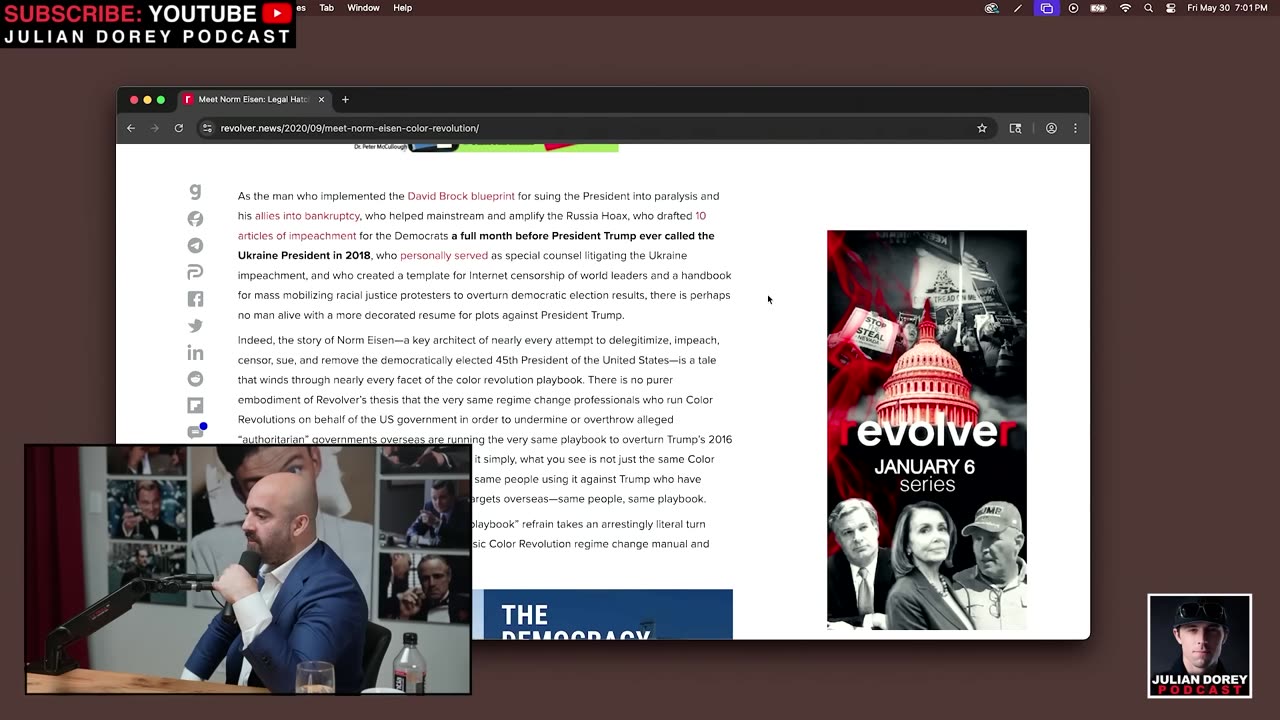Image resolution: width=1280 pixels, height=720 pixels.
Task: Open the allies into bankruptcy link
Action: pyautogui.click(x=307, y=216)
